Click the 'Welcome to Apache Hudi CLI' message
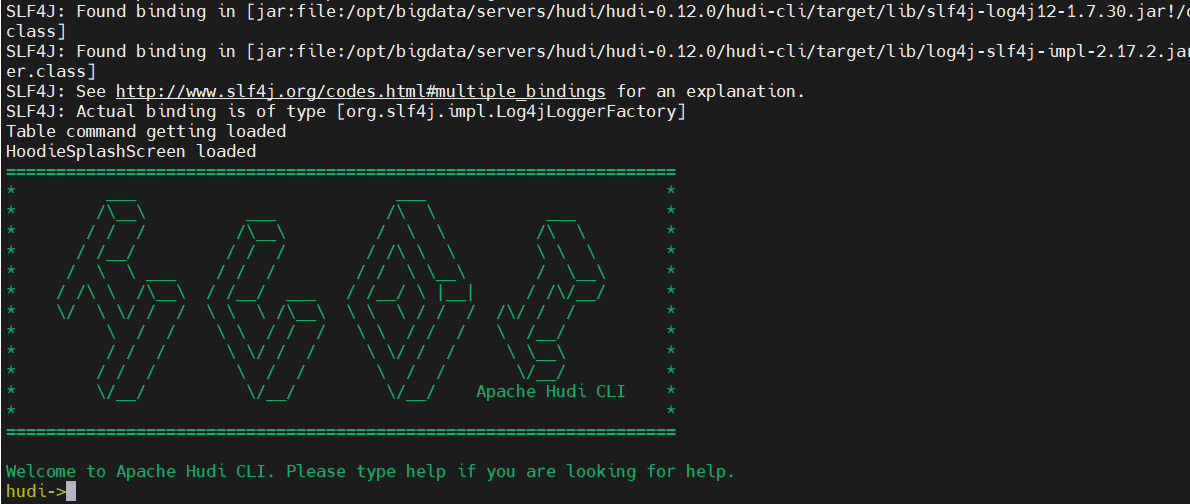The image size is (1190, 504). pyautogui.click(x=370, y=471)
